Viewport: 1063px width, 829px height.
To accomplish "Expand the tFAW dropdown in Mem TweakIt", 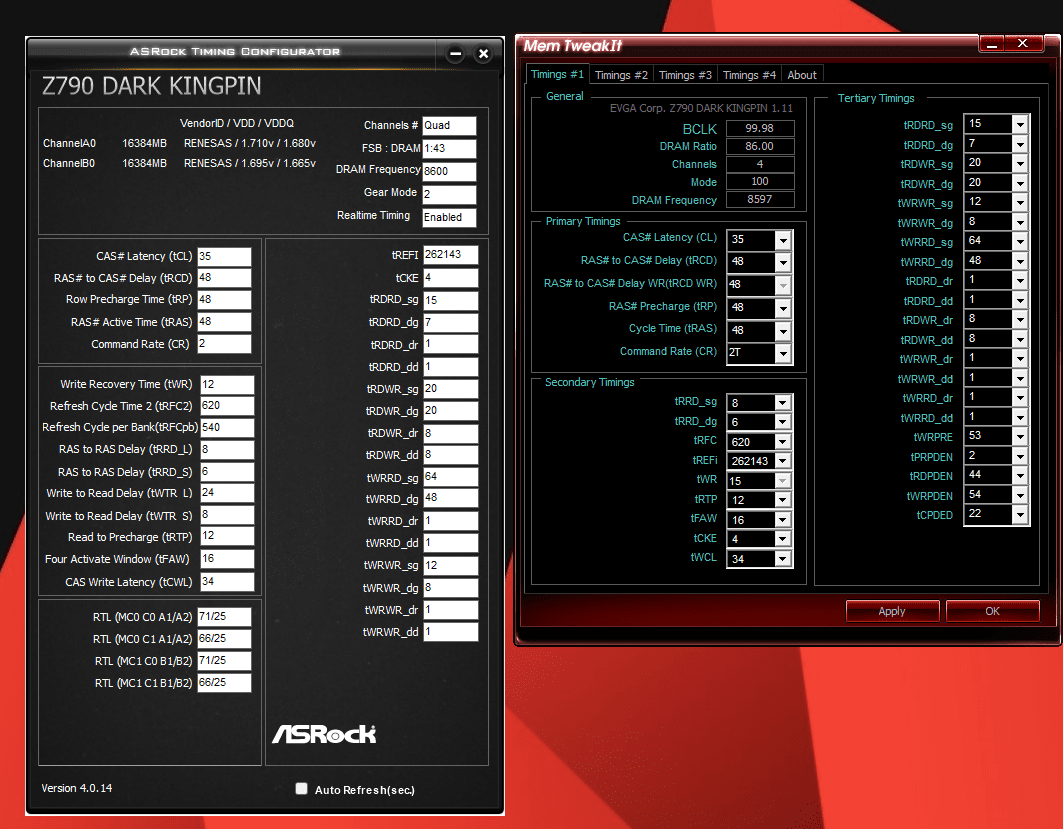I will point(782,520).
